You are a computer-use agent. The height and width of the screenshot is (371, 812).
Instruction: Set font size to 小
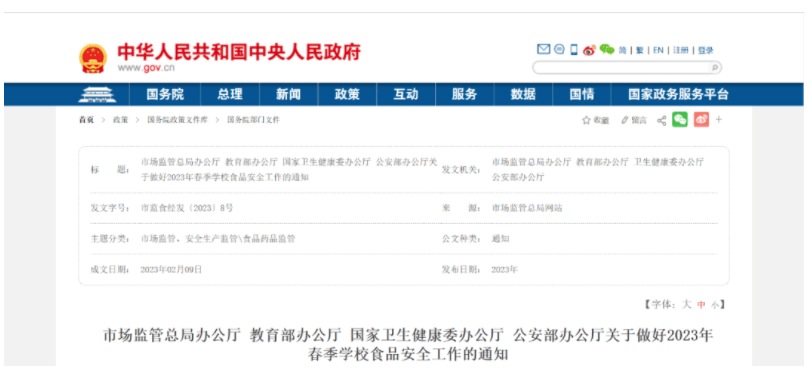pos(715,305)
